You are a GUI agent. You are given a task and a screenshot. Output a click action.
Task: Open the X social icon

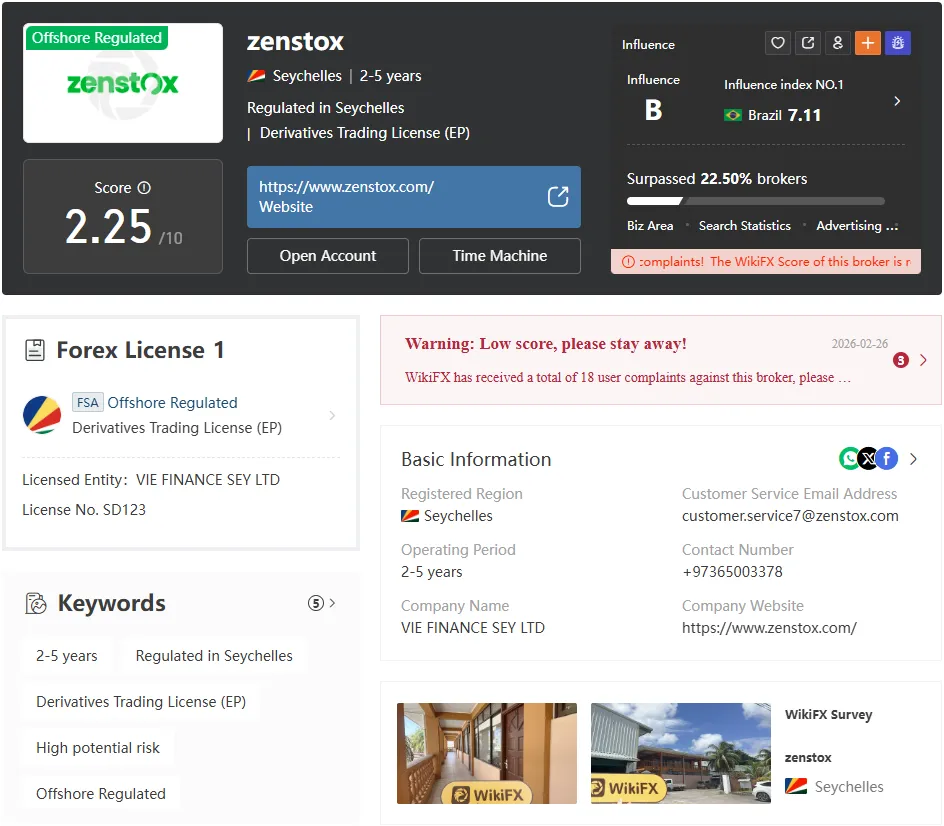click(x=868, y=459)
